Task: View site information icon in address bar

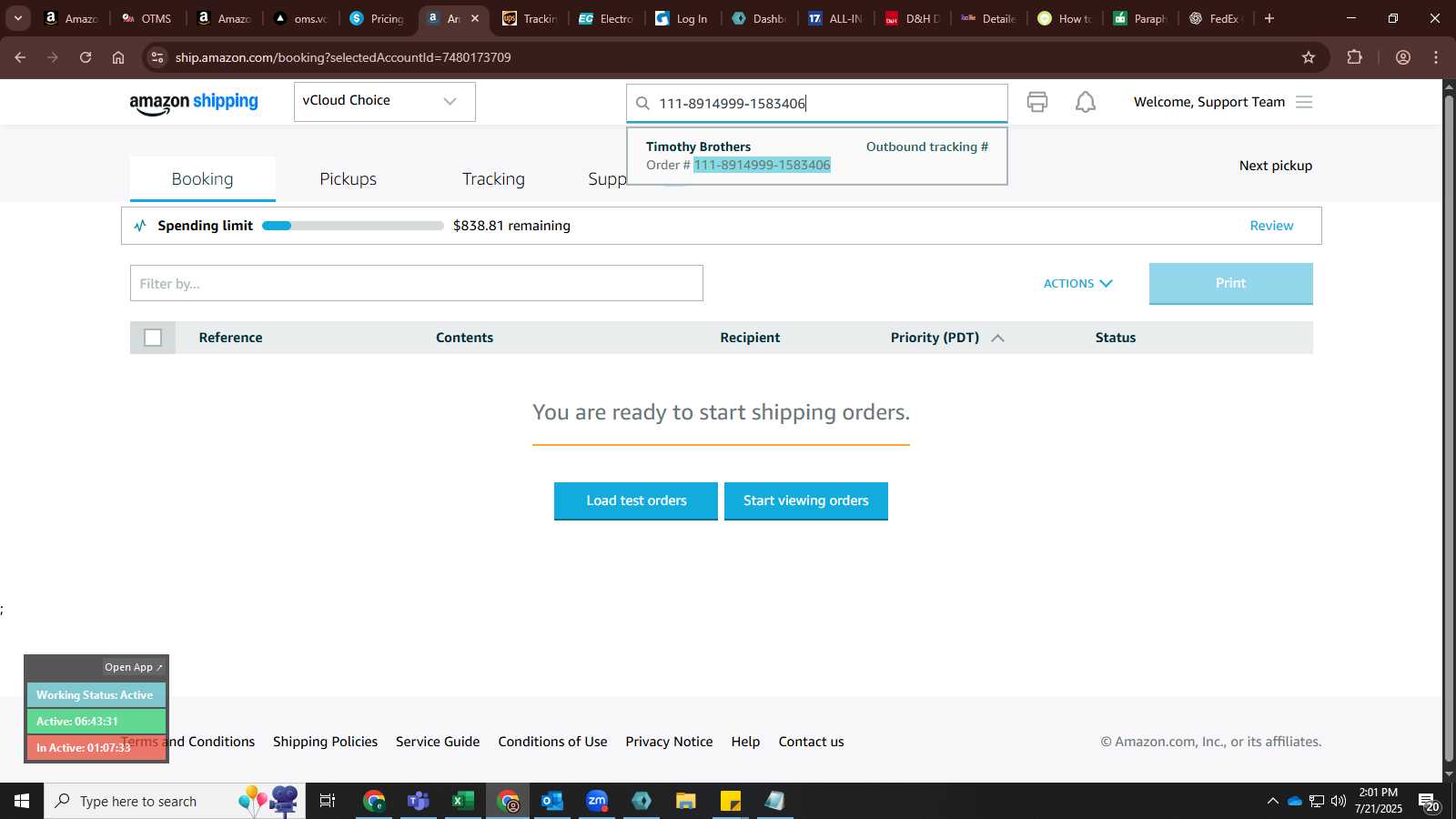Action: pos(157,57)
